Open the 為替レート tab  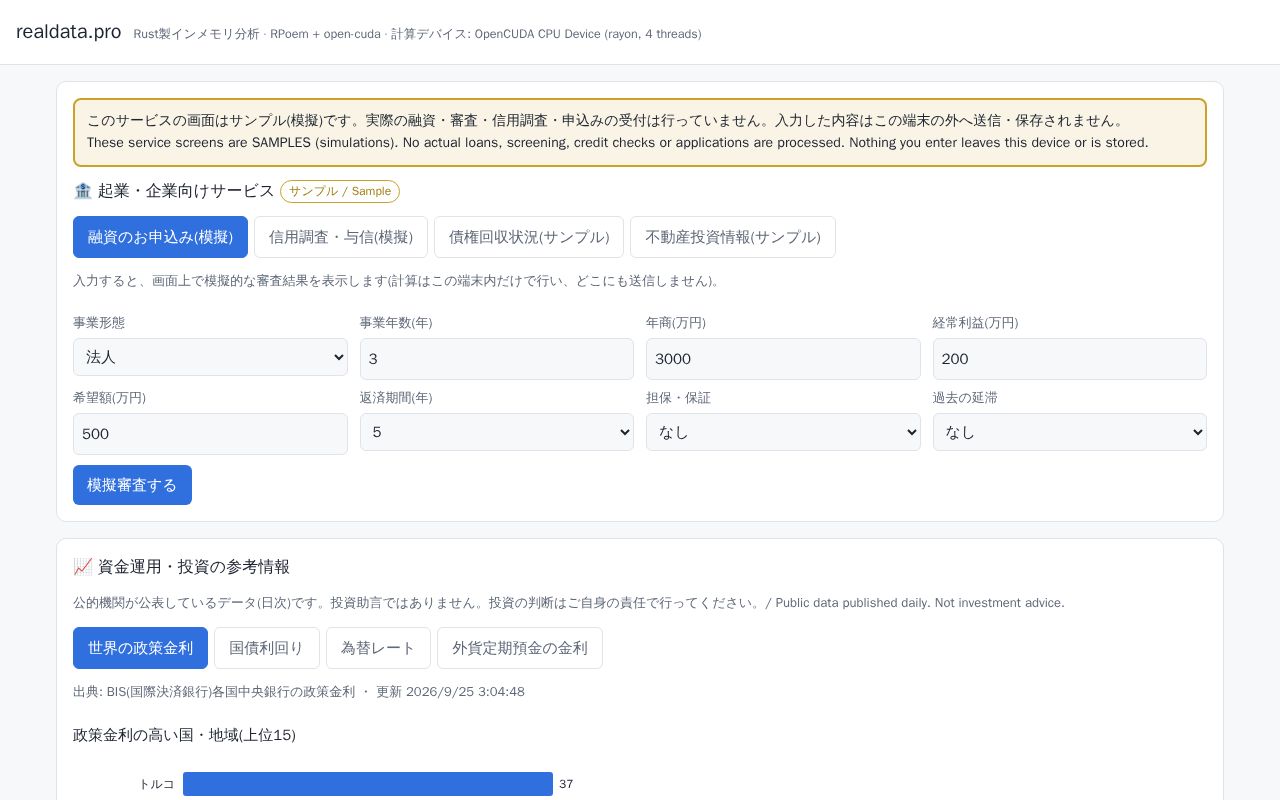tap(378, 648)
